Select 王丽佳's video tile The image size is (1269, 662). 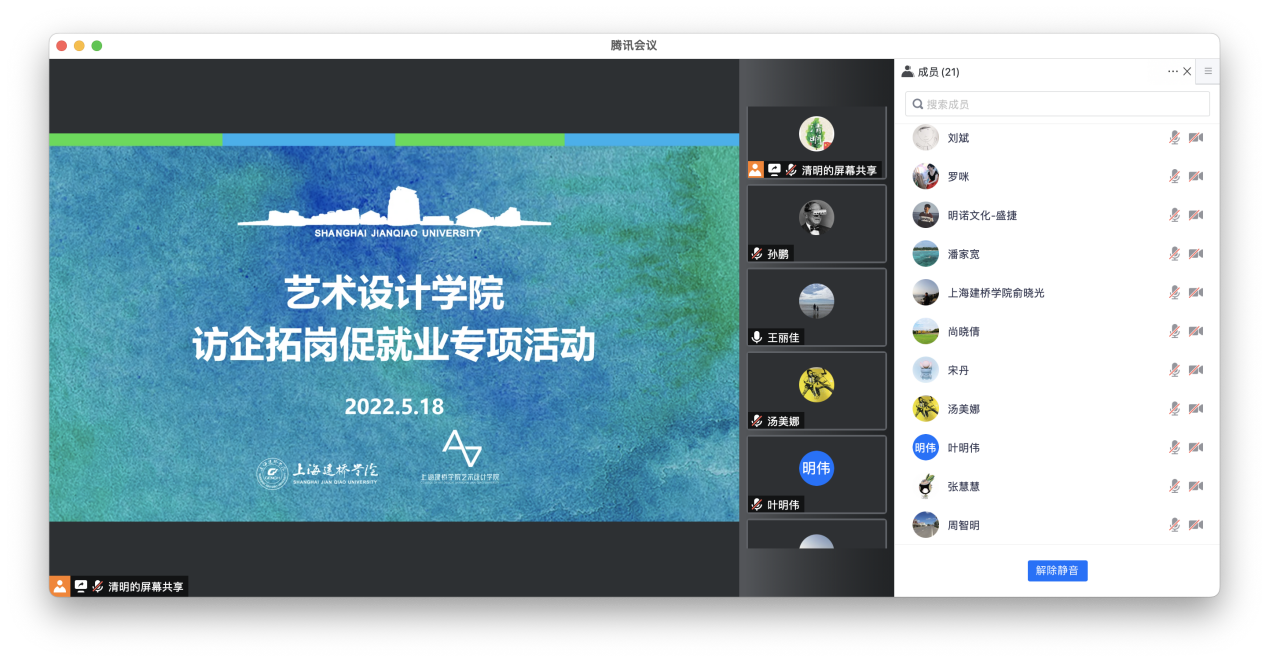pos(816,307)
